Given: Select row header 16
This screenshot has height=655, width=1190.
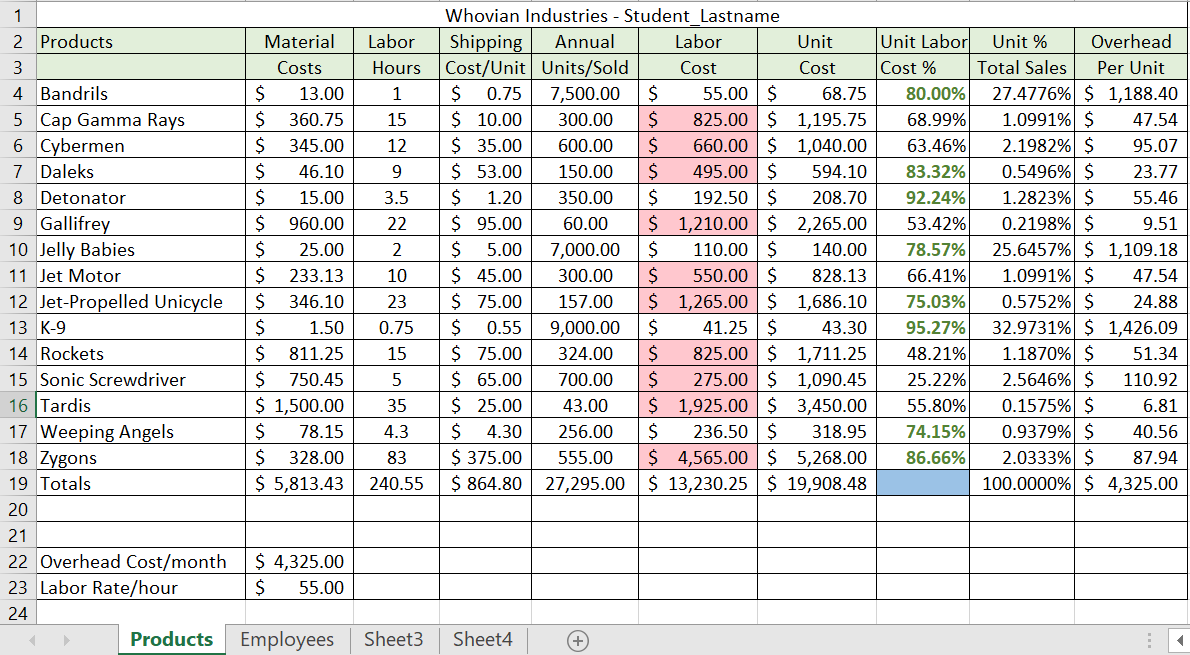Looking at the screenshot, I should (x=16, y=405).
